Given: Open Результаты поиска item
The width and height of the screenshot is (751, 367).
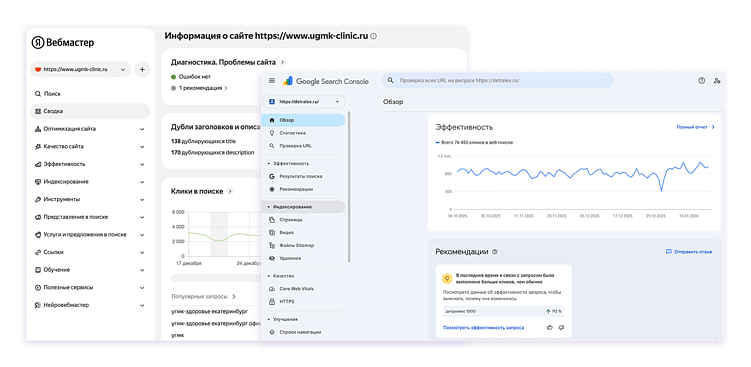Looking at the screenshot, I should tap(303, 176).
